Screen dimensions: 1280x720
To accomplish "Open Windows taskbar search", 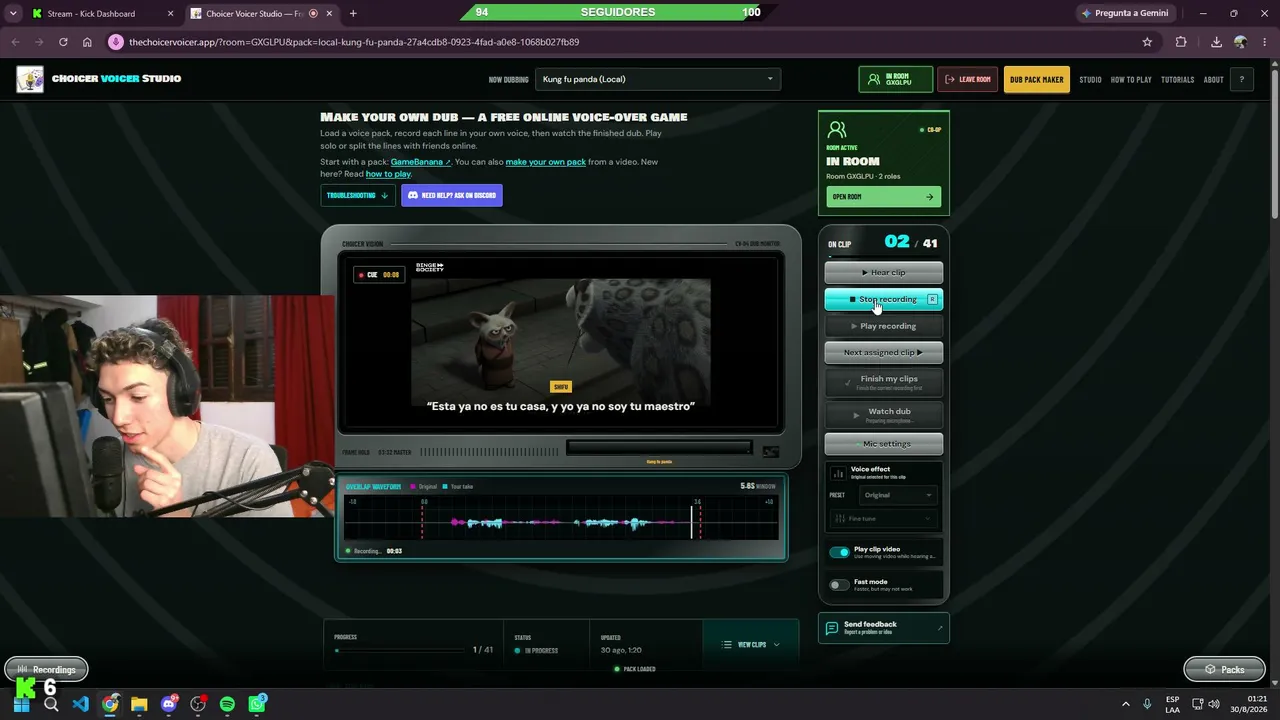I will (51, 704).
